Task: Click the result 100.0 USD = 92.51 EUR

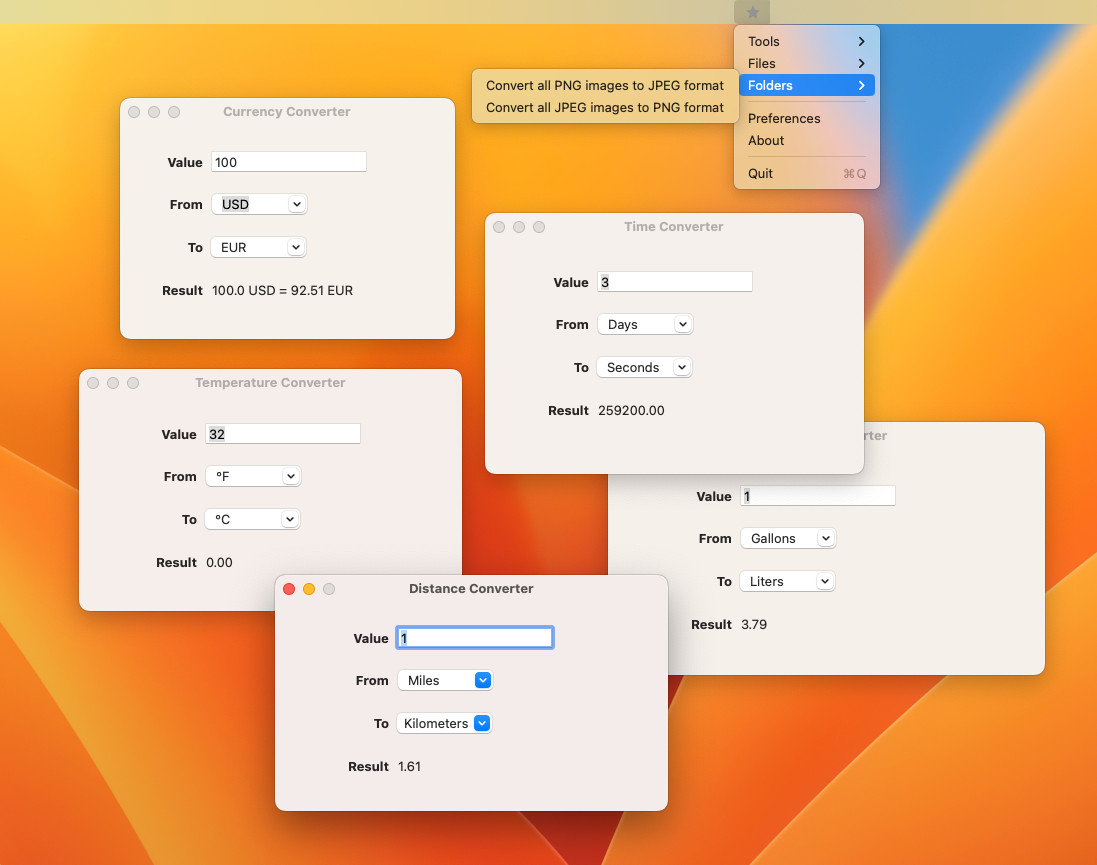Action: [283, 290]
